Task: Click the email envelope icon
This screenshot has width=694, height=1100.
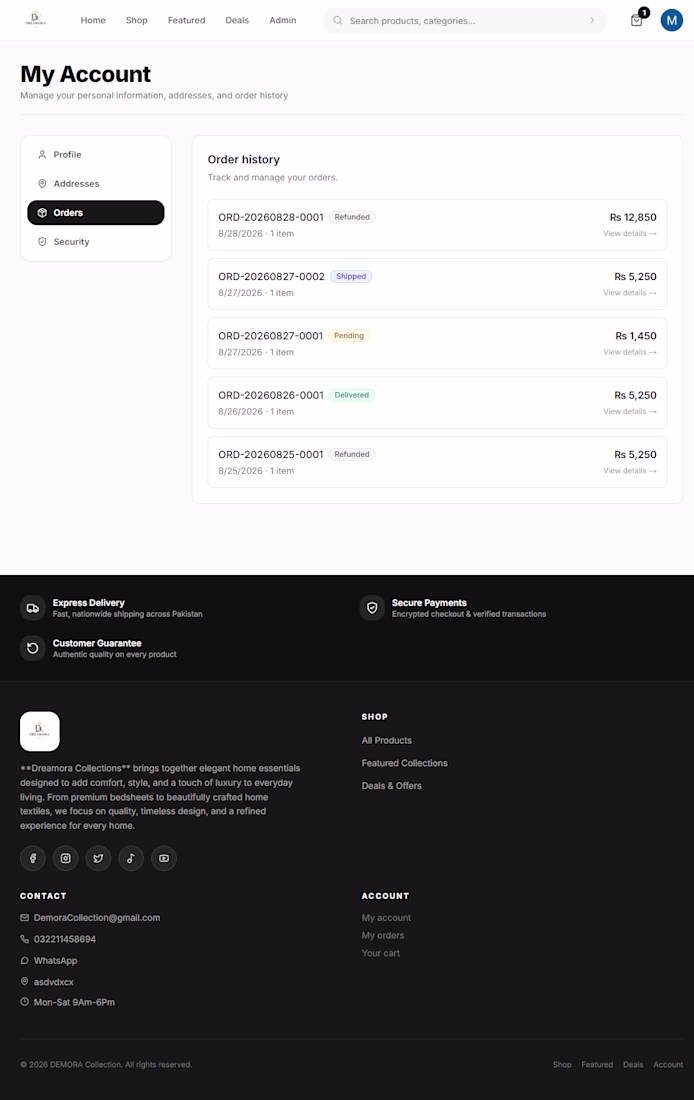Action: click(x=25, y=918)
